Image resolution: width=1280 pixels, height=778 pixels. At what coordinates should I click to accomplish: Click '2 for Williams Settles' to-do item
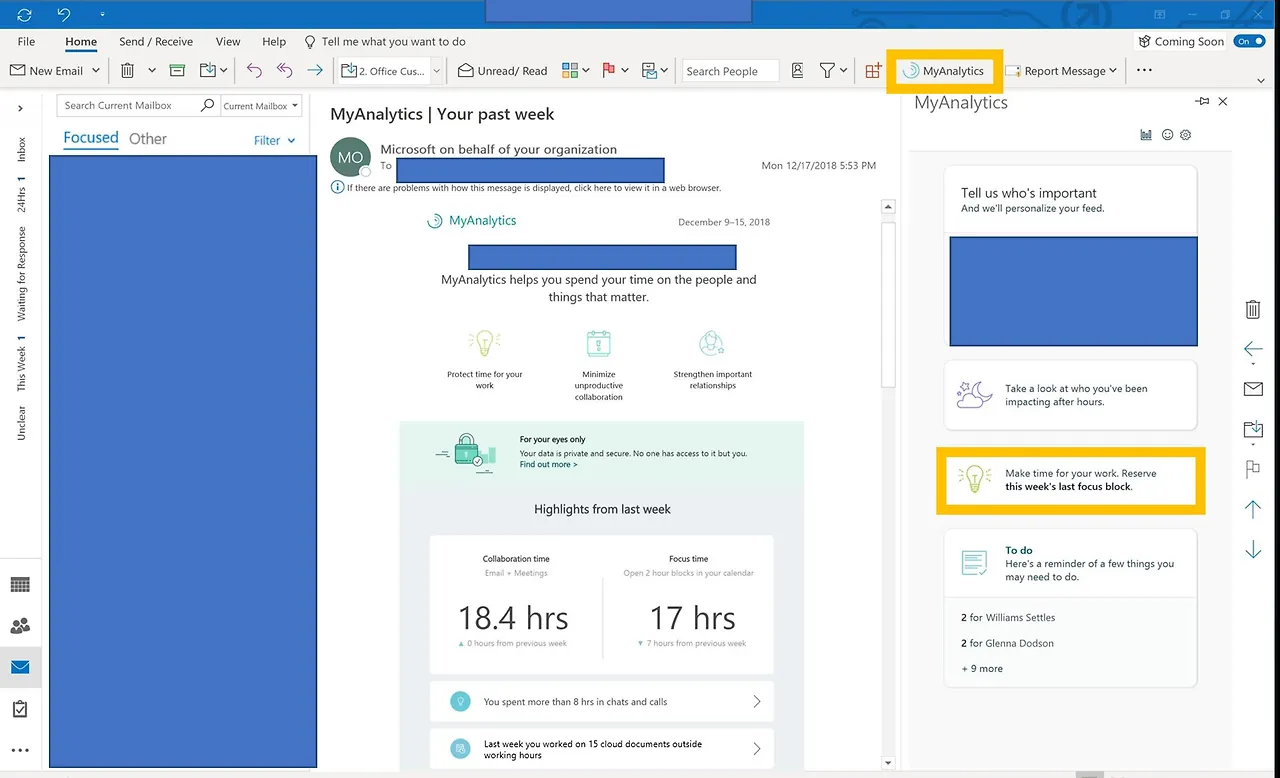click(1008, 618)
